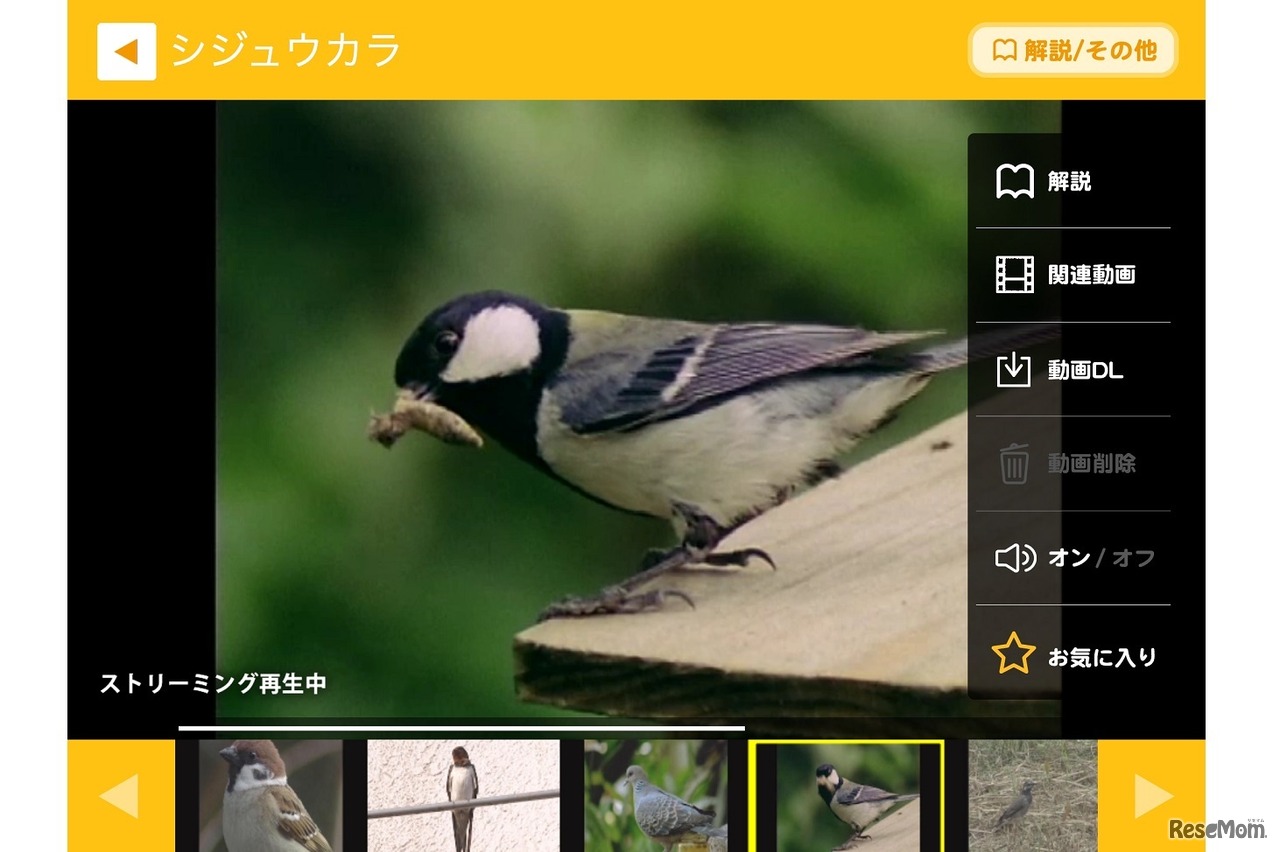Show next thumbnails with right arrow

pos(1152,796)
